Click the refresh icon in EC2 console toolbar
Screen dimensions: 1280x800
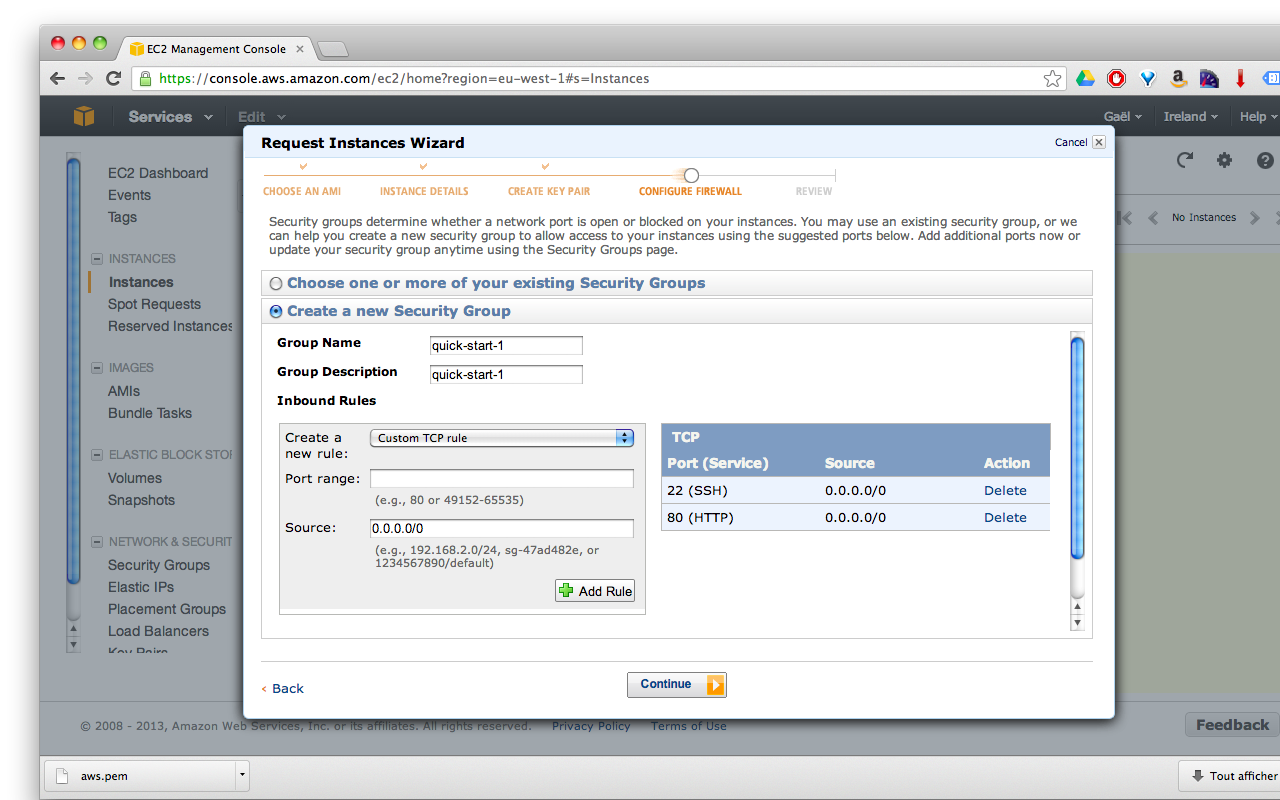point(1184,159)
